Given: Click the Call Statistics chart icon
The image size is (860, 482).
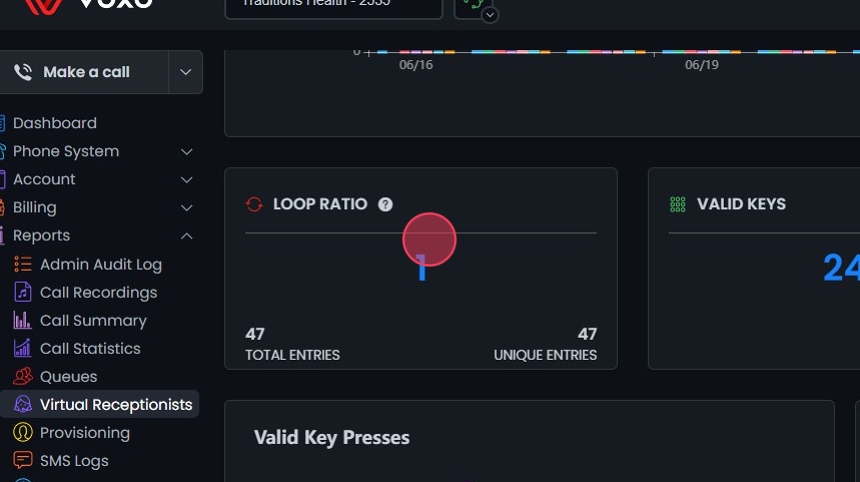Looking at the screenshot, I should coord(22,348).
